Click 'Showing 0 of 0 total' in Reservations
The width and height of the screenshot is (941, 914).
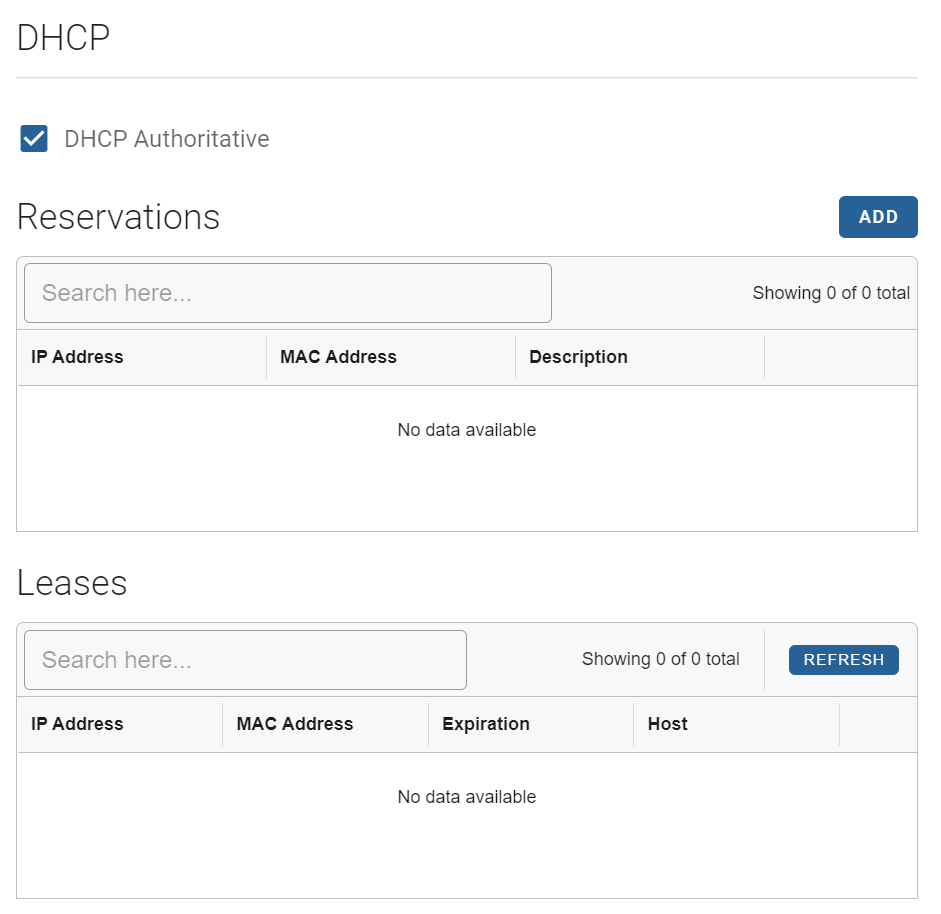point(830,292)
